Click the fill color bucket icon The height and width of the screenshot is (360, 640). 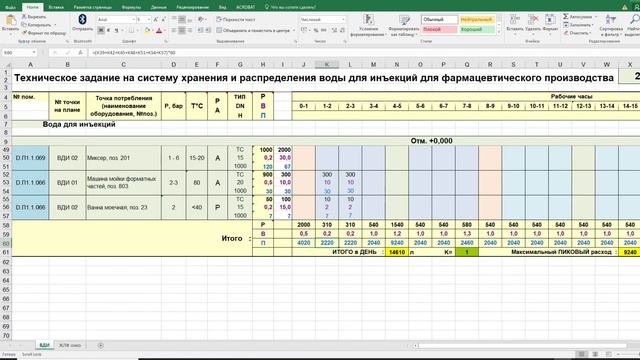[147, 31]
